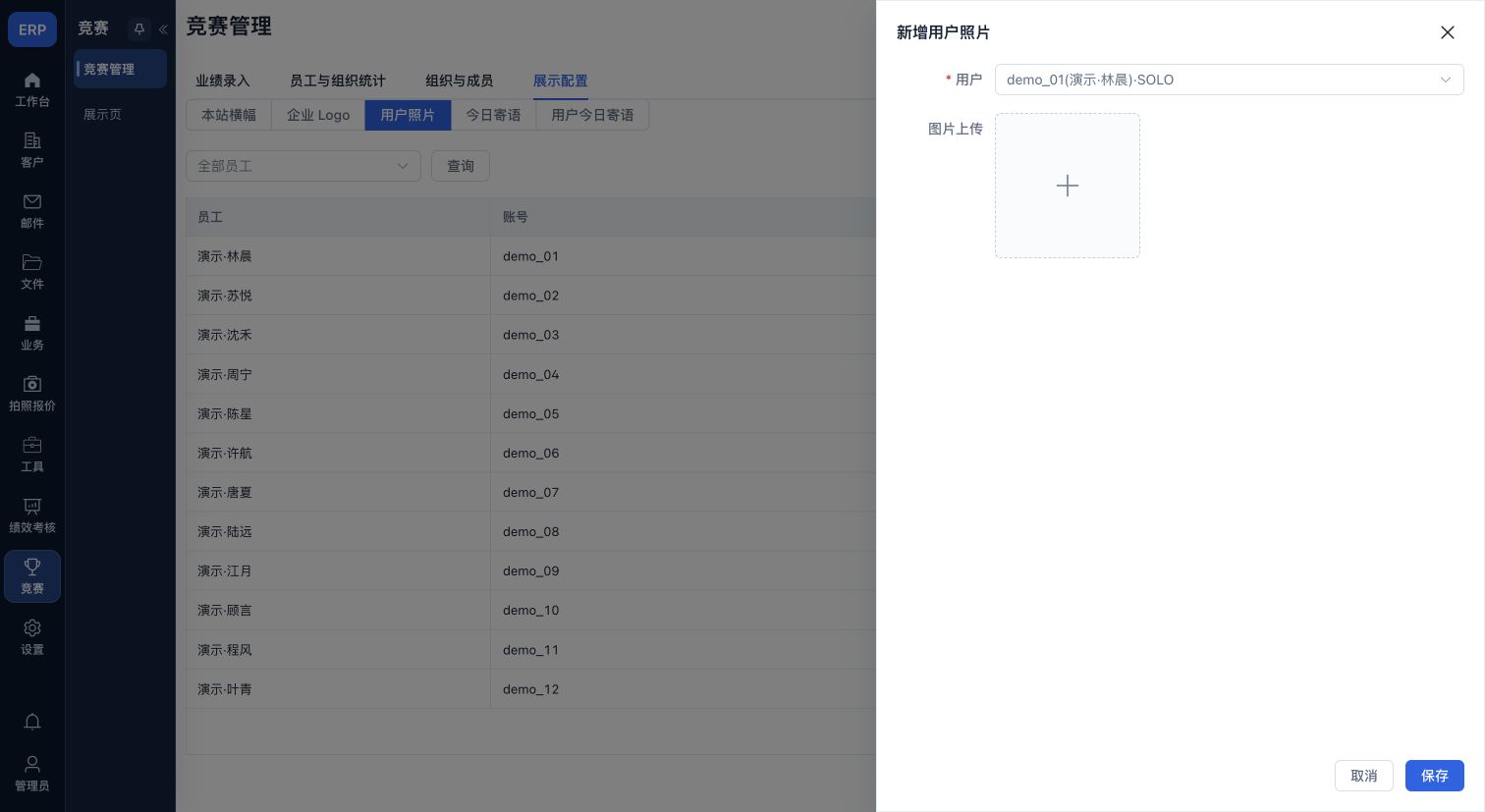This screenshot has height=812, width=1485.
Task: Open the 用户 dropdown in drawer
Action: [x=1229, y=80]
